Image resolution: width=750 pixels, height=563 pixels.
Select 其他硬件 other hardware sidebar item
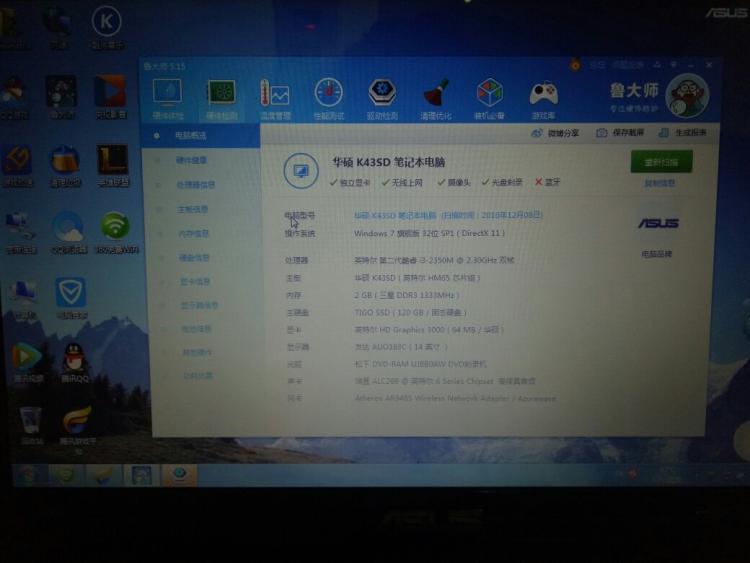click(x=197, y=353)
